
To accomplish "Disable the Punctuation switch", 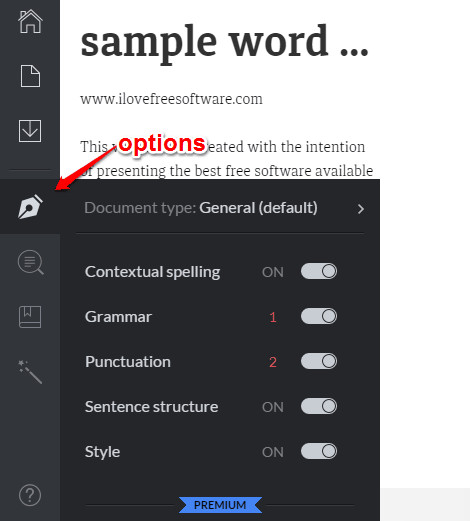I will click(x=319, y=361).
